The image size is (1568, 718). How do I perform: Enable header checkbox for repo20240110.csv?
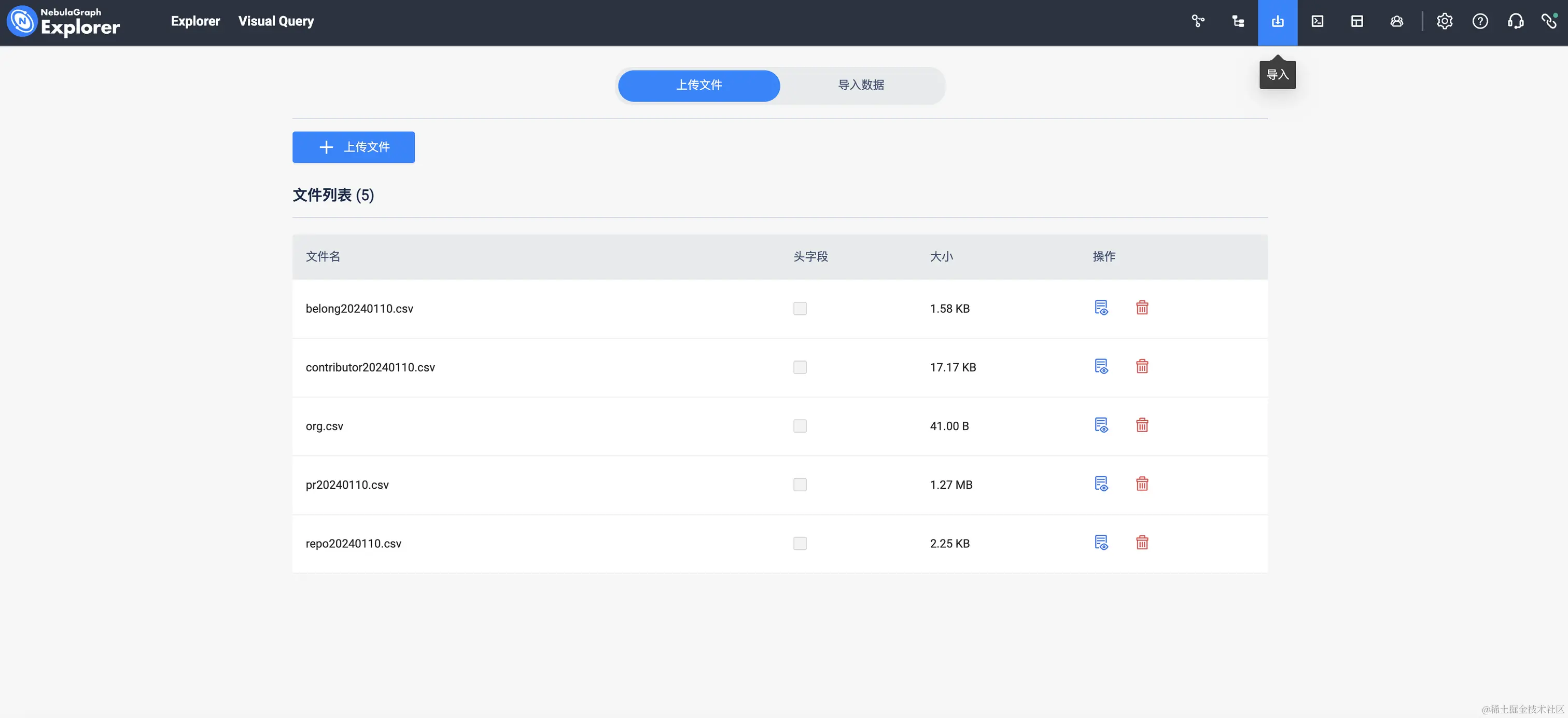tap(800, 543)
